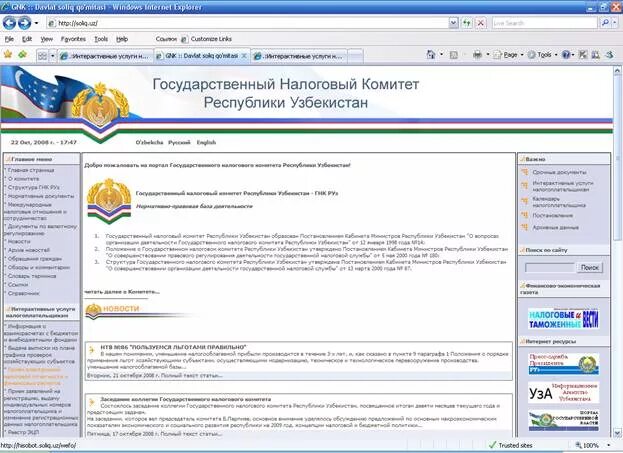The image size is (623, 453).
Task: Open Словарь терминов menu link
Action: [x=32, y=276]
